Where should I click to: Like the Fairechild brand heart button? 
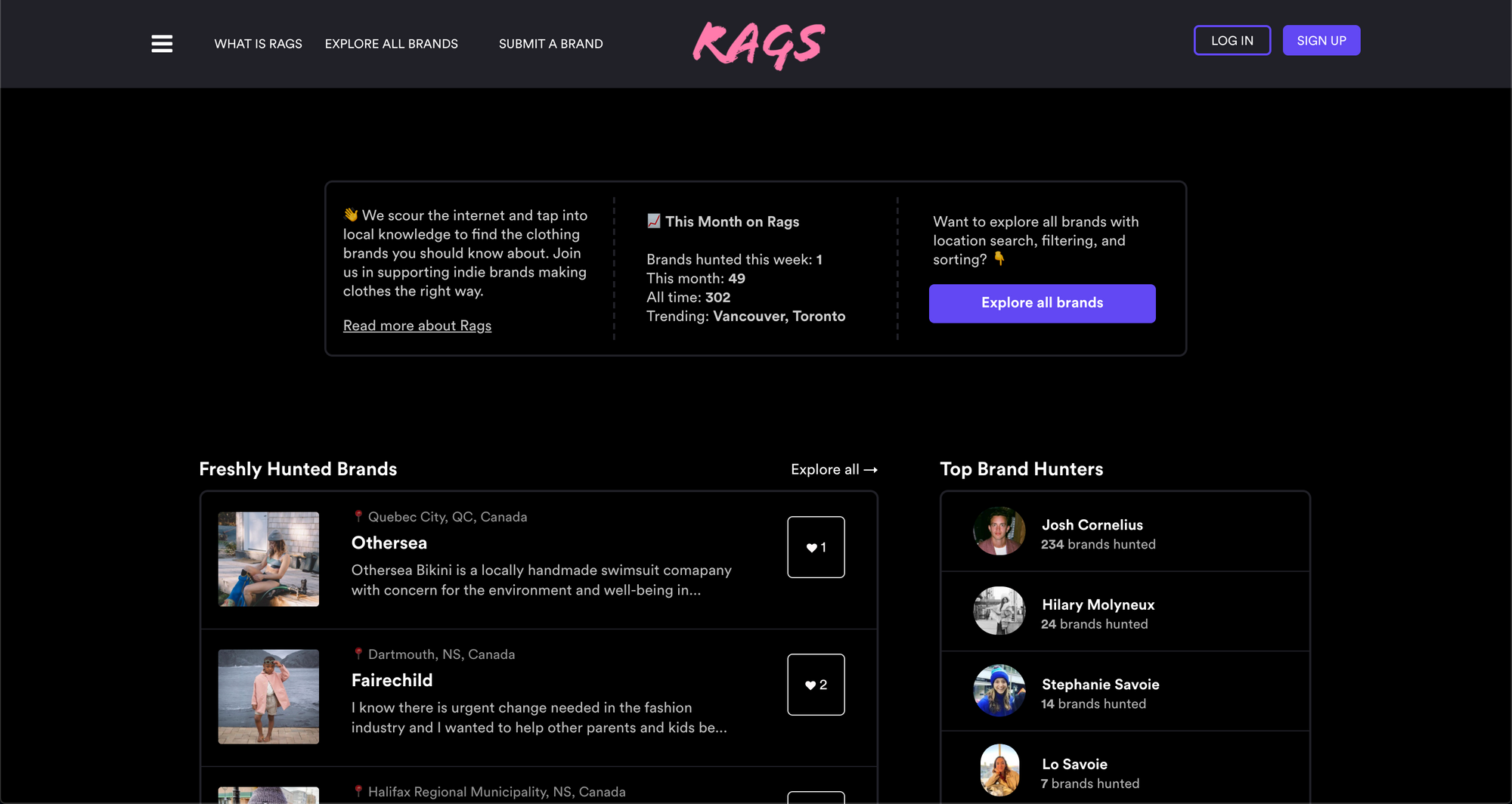pos(816,685)
